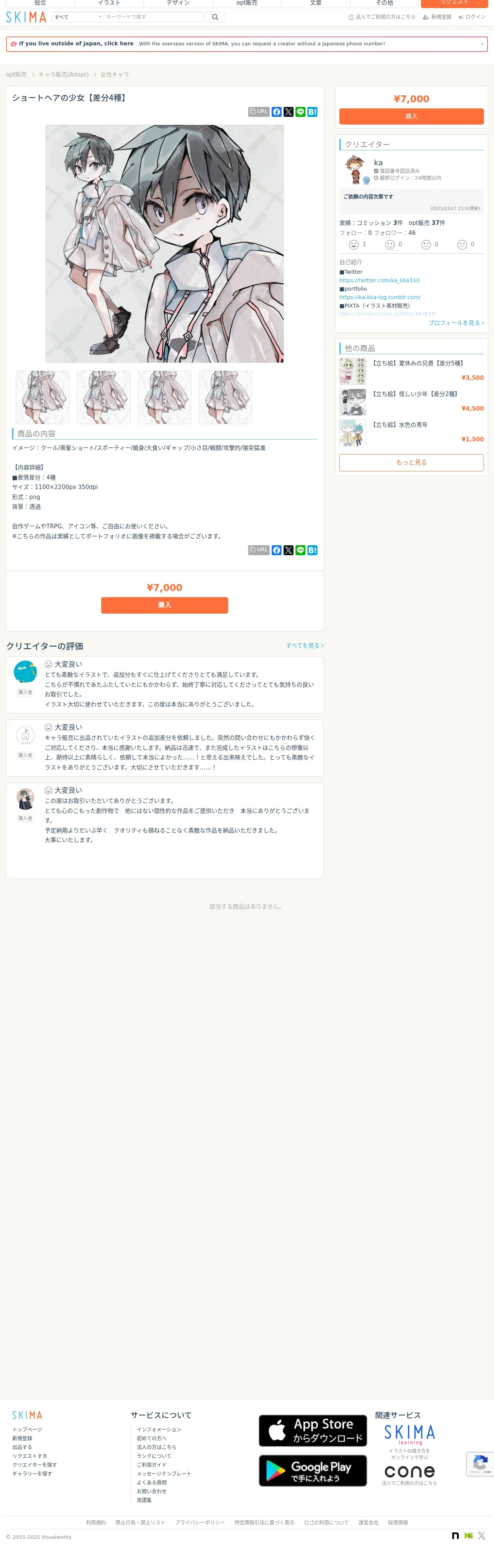Screen dimensions: 494x1568
Task: Click the SKIMA logo in the header
Action: click(x=25, y=17)
